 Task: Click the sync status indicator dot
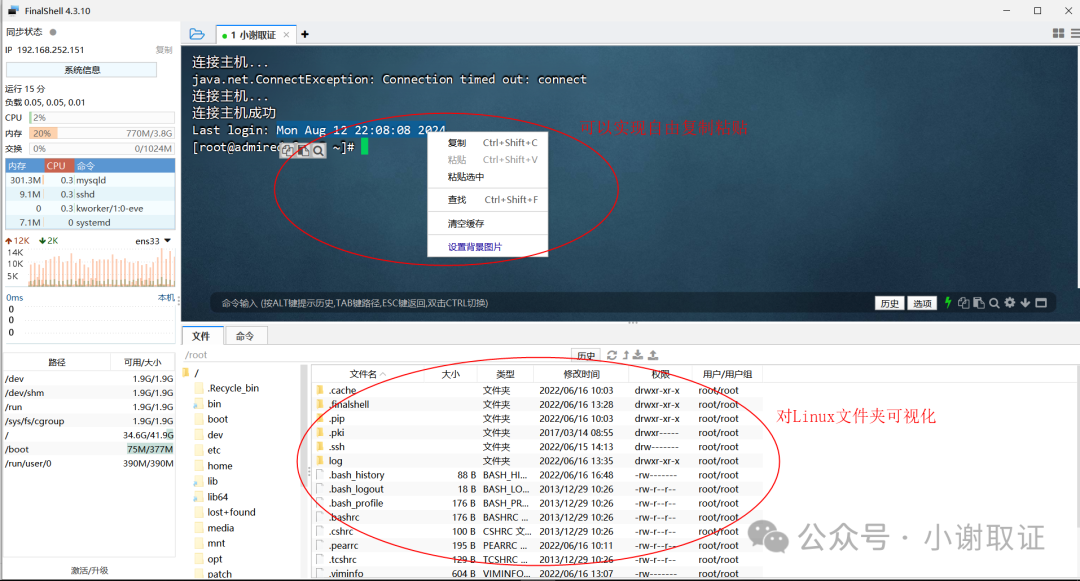53,32
